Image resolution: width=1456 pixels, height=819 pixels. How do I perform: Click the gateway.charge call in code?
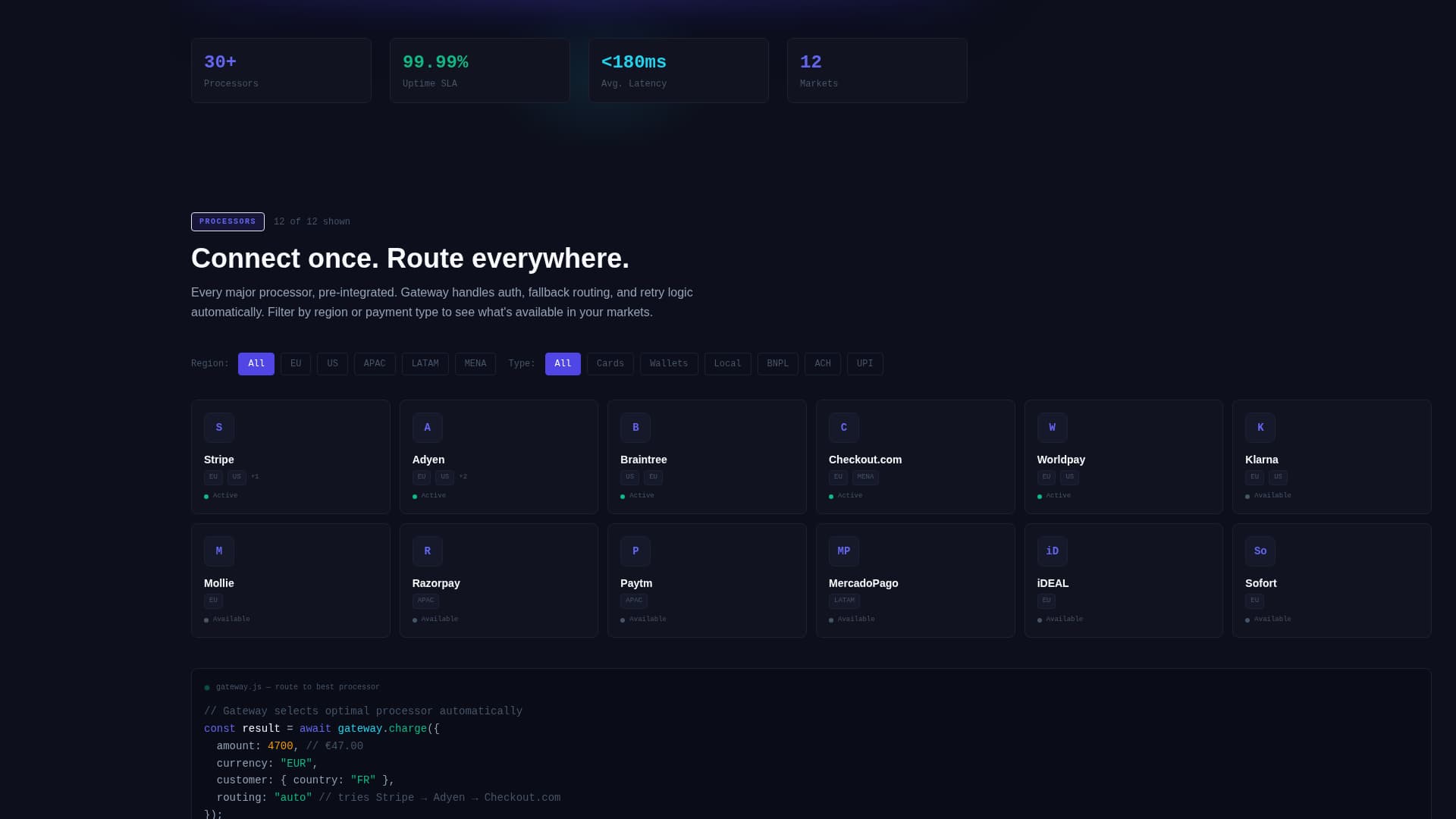382,729
